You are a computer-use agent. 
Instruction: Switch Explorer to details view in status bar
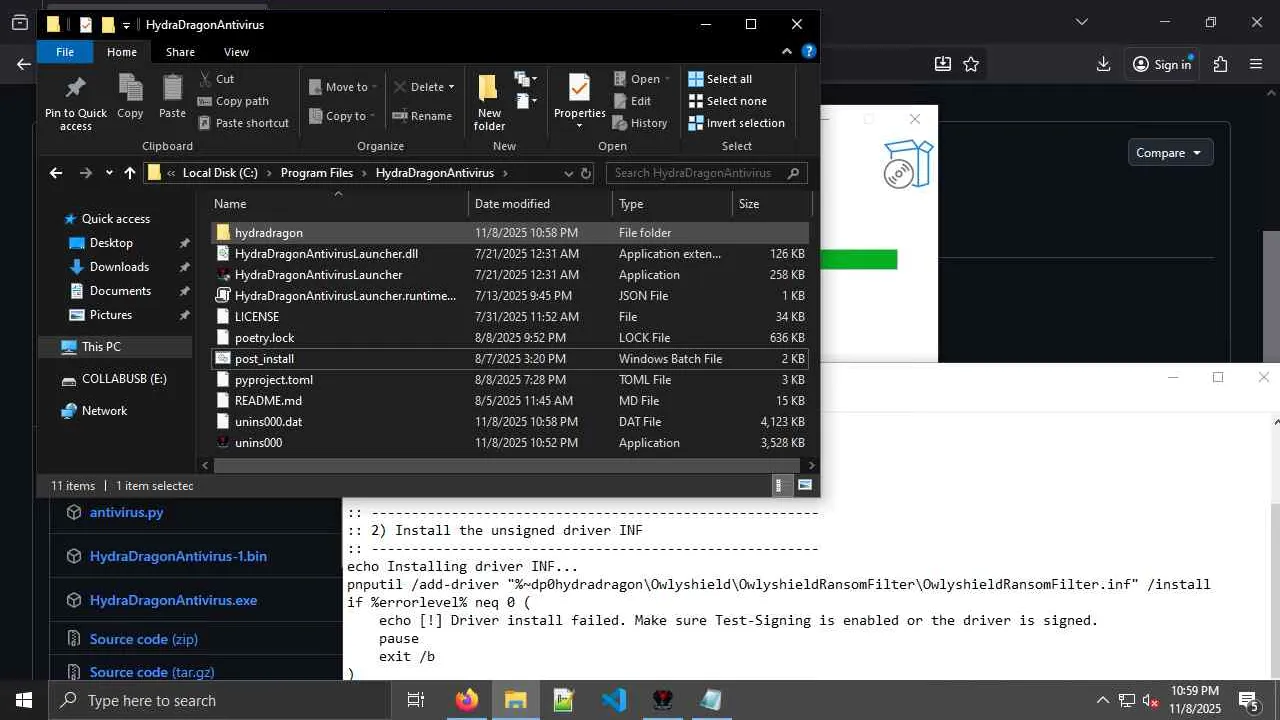(781, 485)
